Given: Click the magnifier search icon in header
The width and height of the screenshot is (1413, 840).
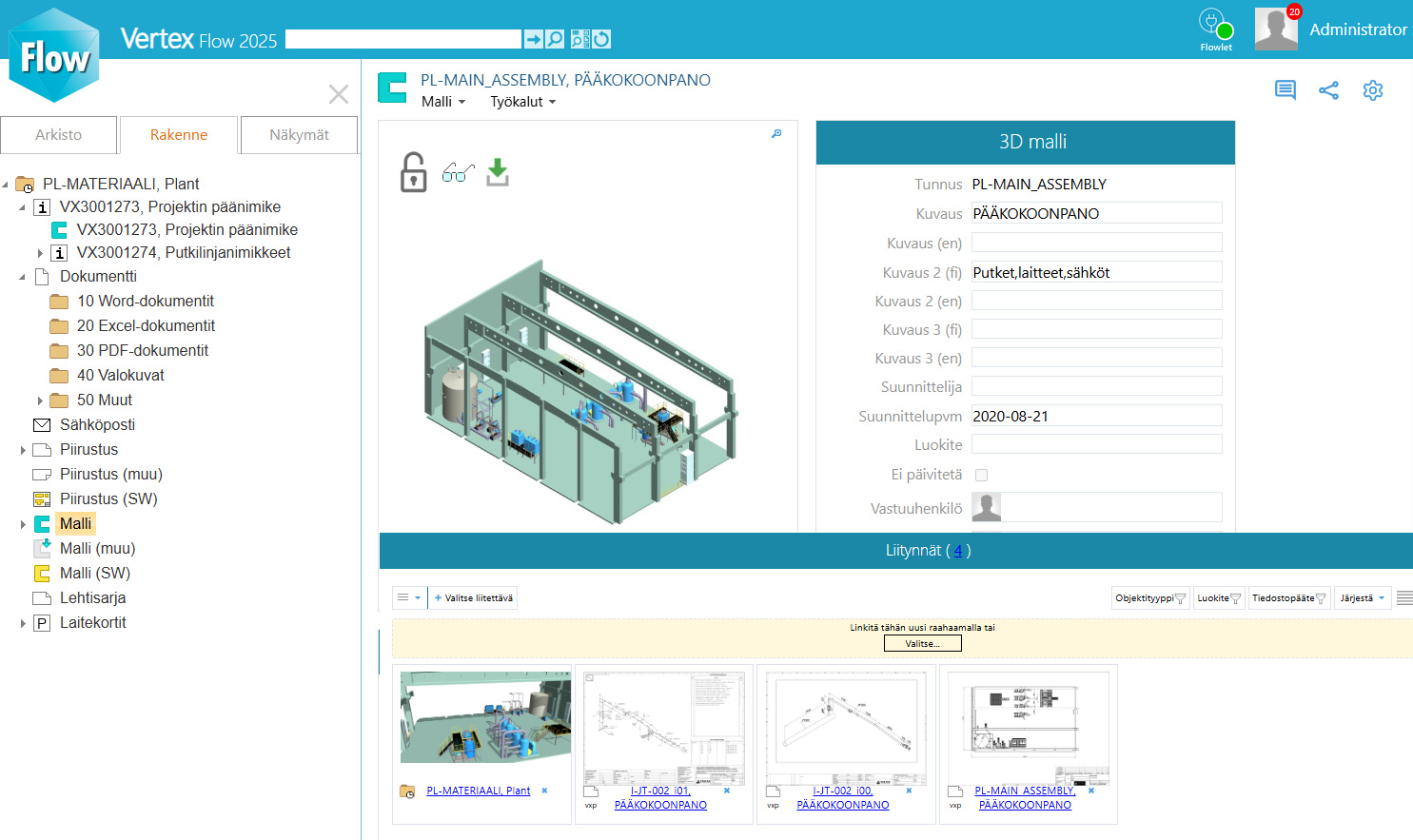Looking at the screenshot, I should pyautogui.click(x=555, y=39).
